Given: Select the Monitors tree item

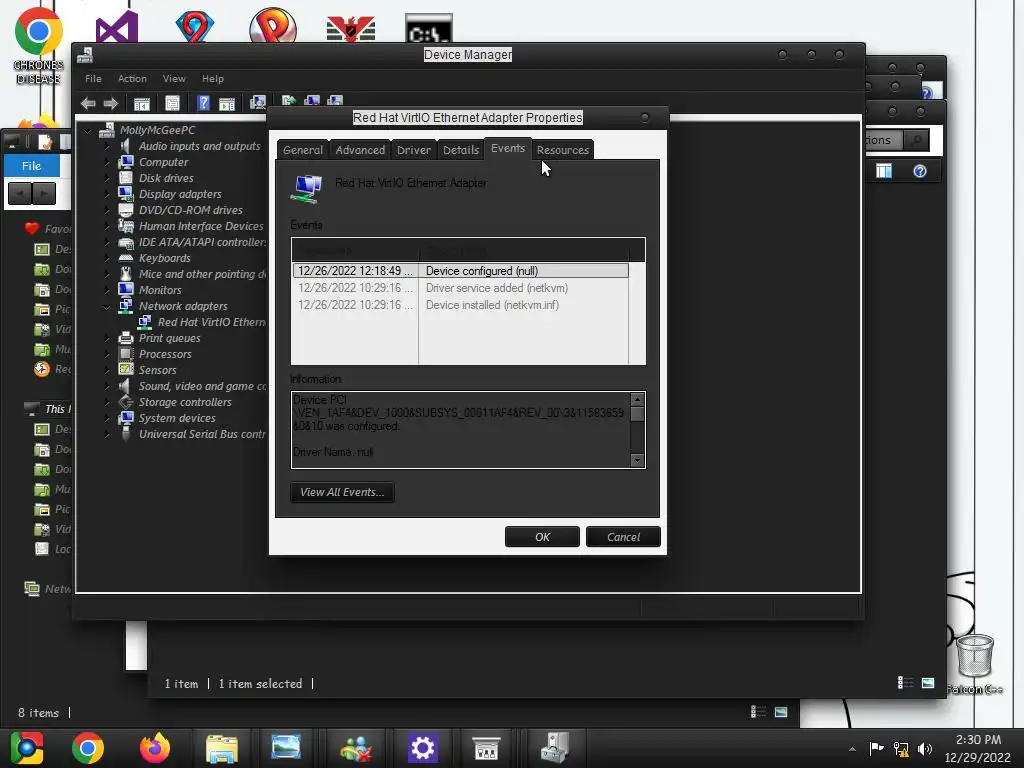Looking at the screenshot, I should click(x=160, y=290).
